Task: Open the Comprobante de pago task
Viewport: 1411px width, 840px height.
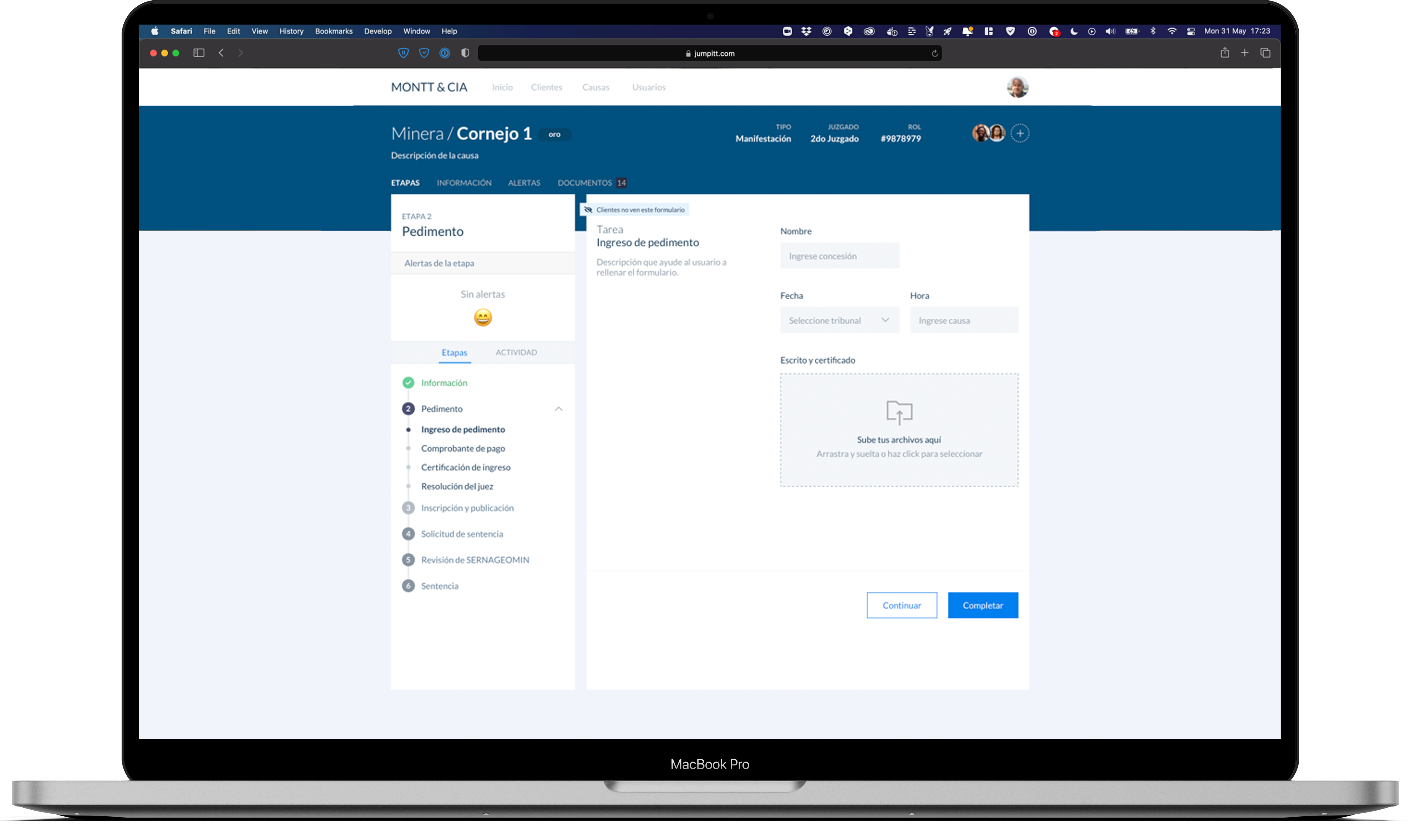Action: pos(462,449)
